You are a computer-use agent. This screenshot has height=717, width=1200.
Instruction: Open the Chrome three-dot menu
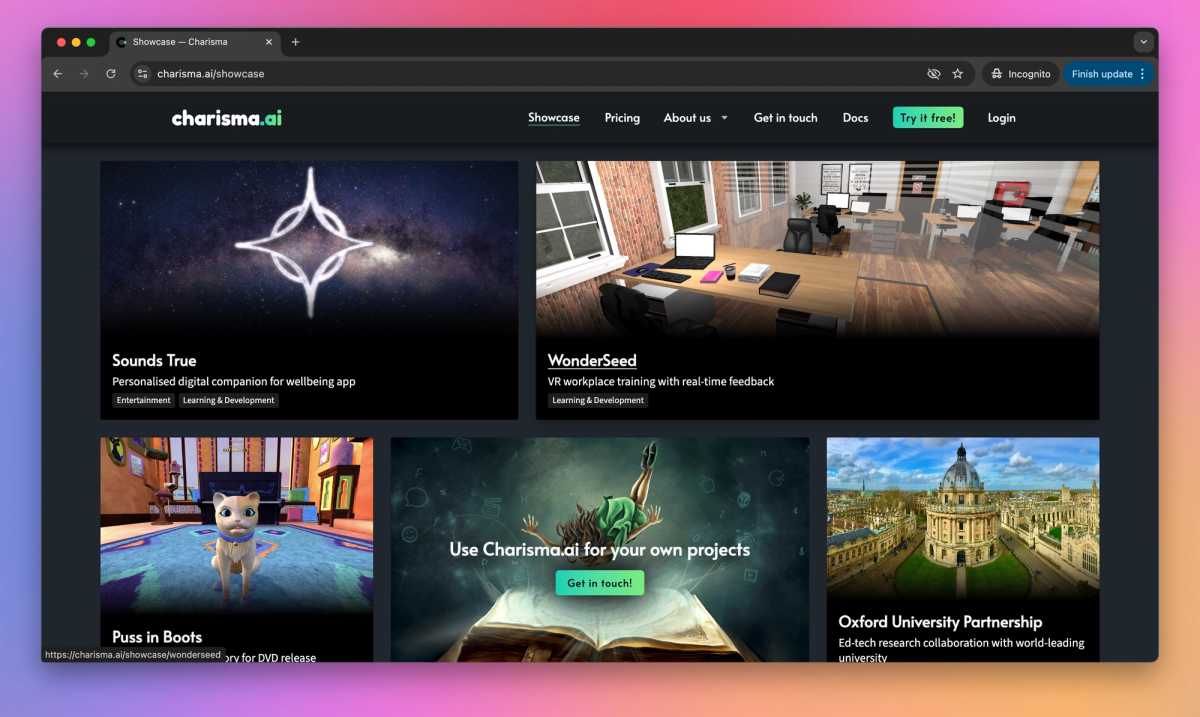tap(1143, 74)
